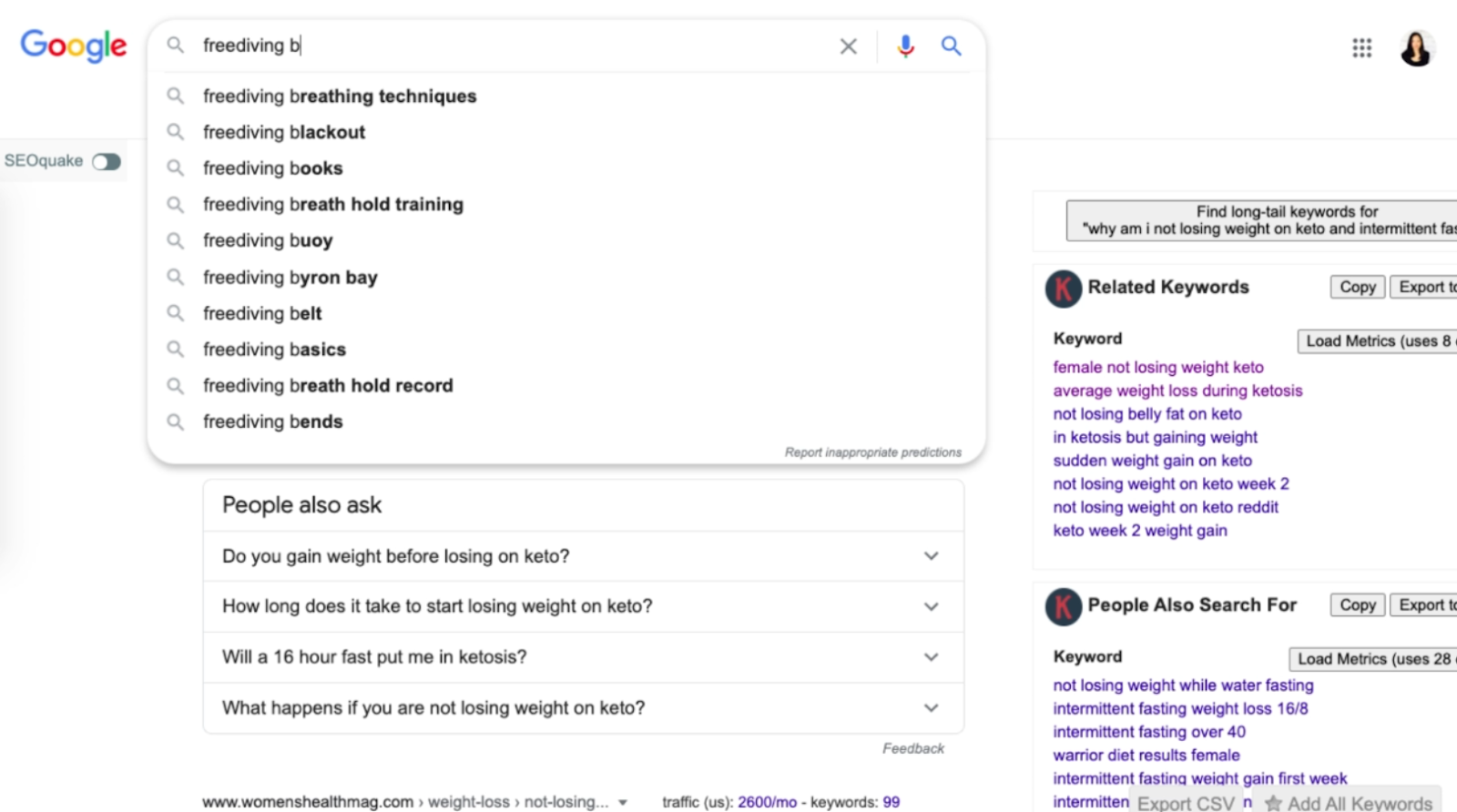Open the account profile picture
This screenshot has width=1457, height=812.
pos(1416,48)
